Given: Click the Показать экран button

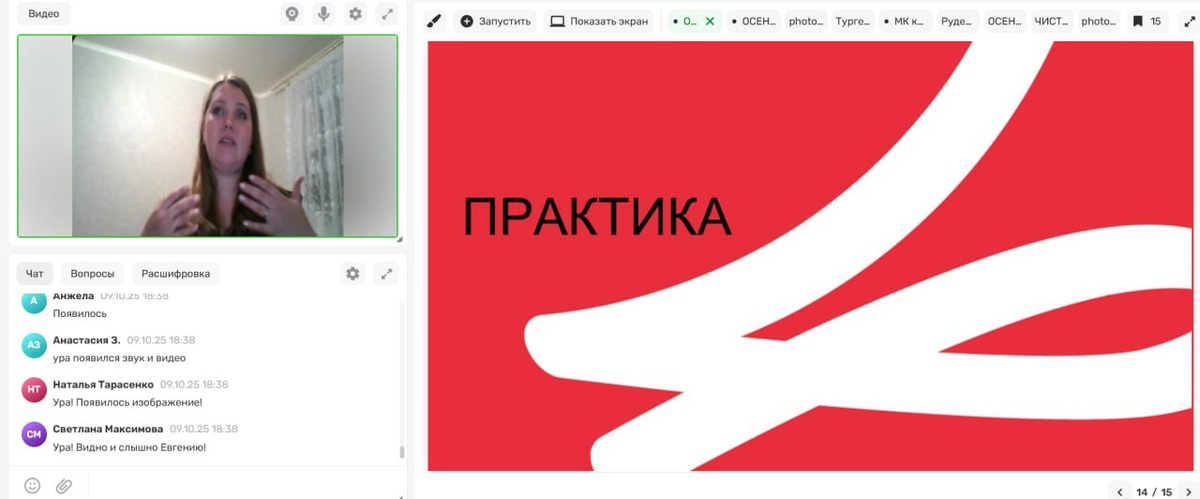Looking at the screenshot, I should 600,21.
